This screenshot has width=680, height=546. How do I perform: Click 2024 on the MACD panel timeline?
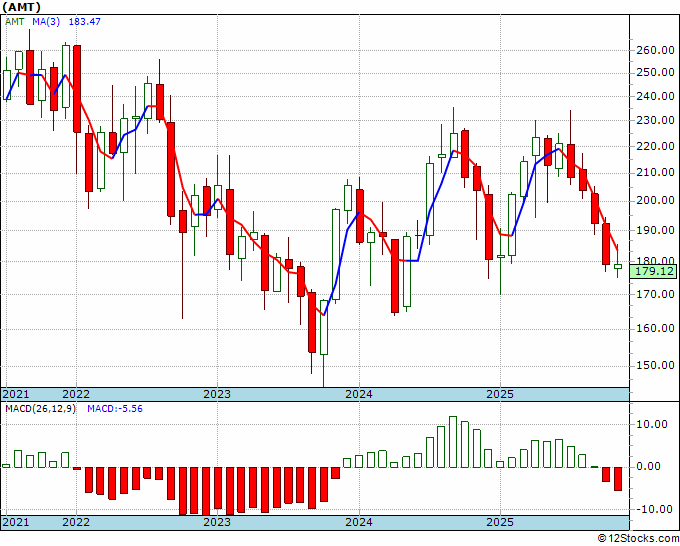(359, 522)
